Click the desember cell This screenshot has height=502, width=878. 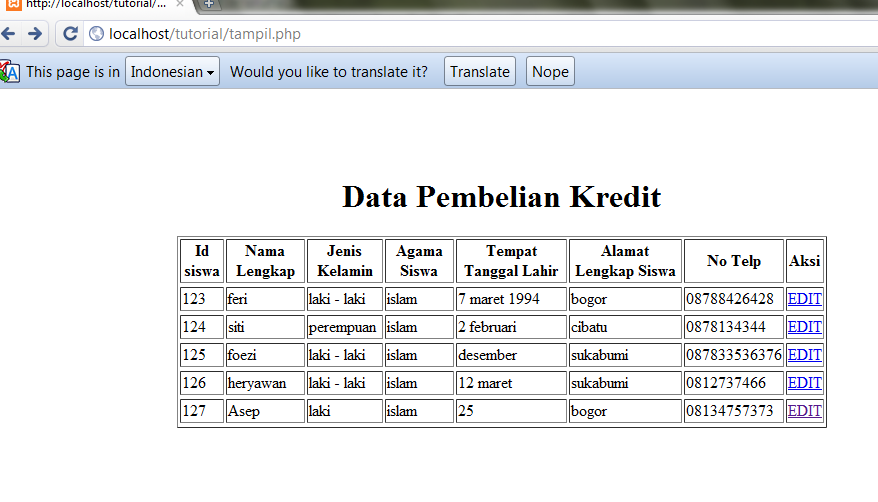point(511,355)
